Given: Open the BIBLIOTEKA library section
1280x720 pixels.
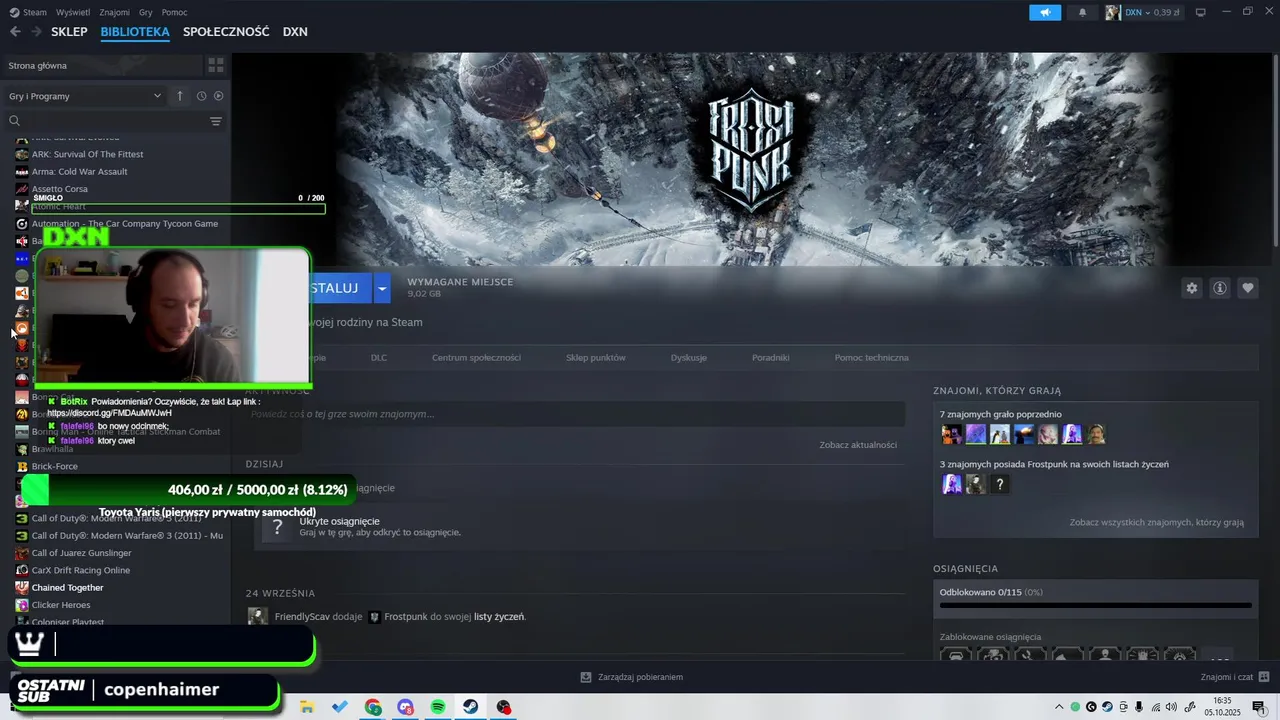Looking at the screenshot, I should 135,32.
